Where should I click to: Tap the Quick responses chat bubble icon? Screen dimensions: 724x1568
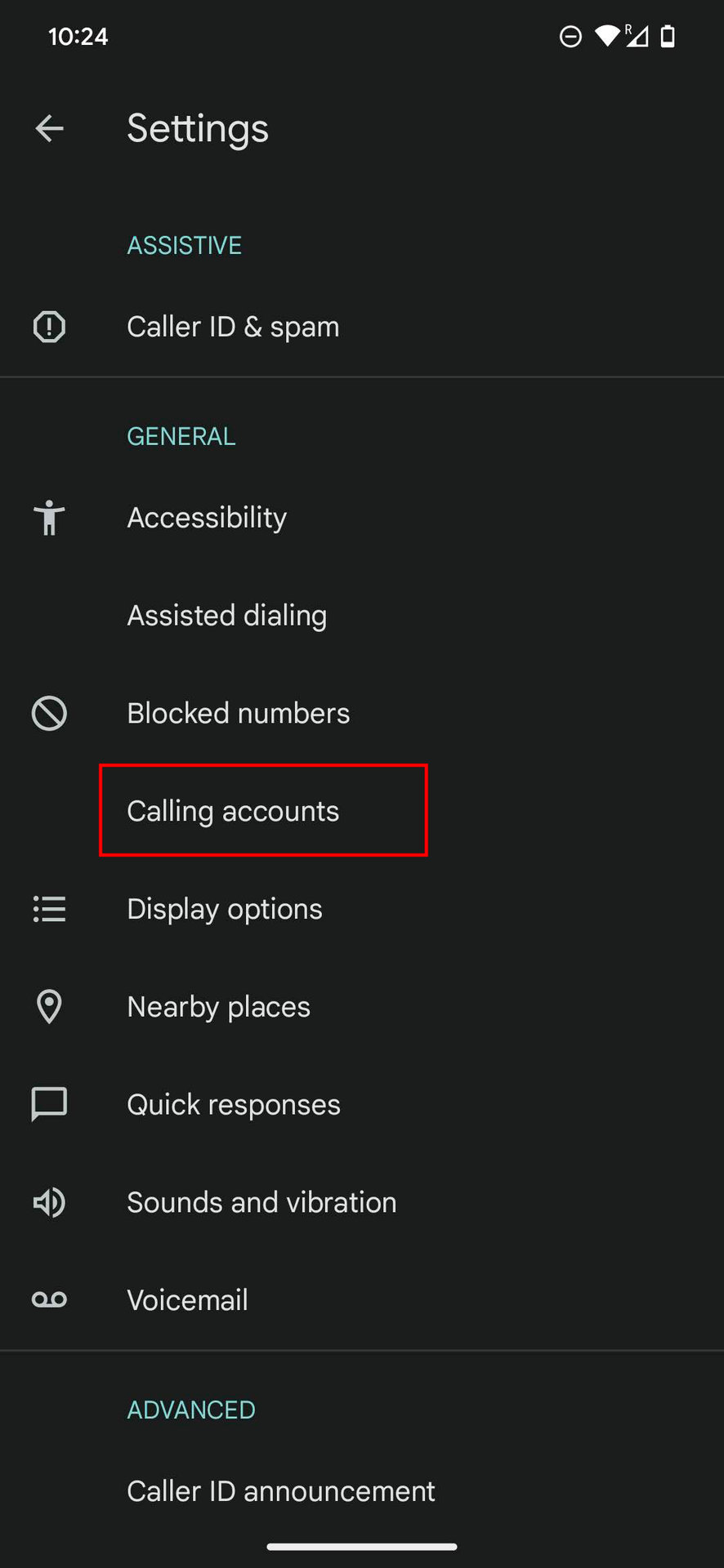(x=49, y=1104)
